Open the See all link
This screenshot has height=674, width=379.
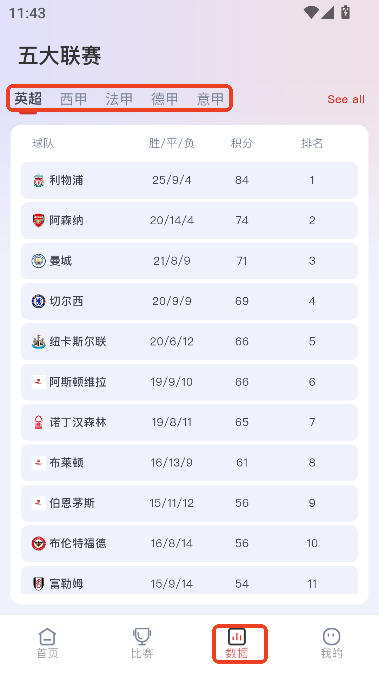346,99
